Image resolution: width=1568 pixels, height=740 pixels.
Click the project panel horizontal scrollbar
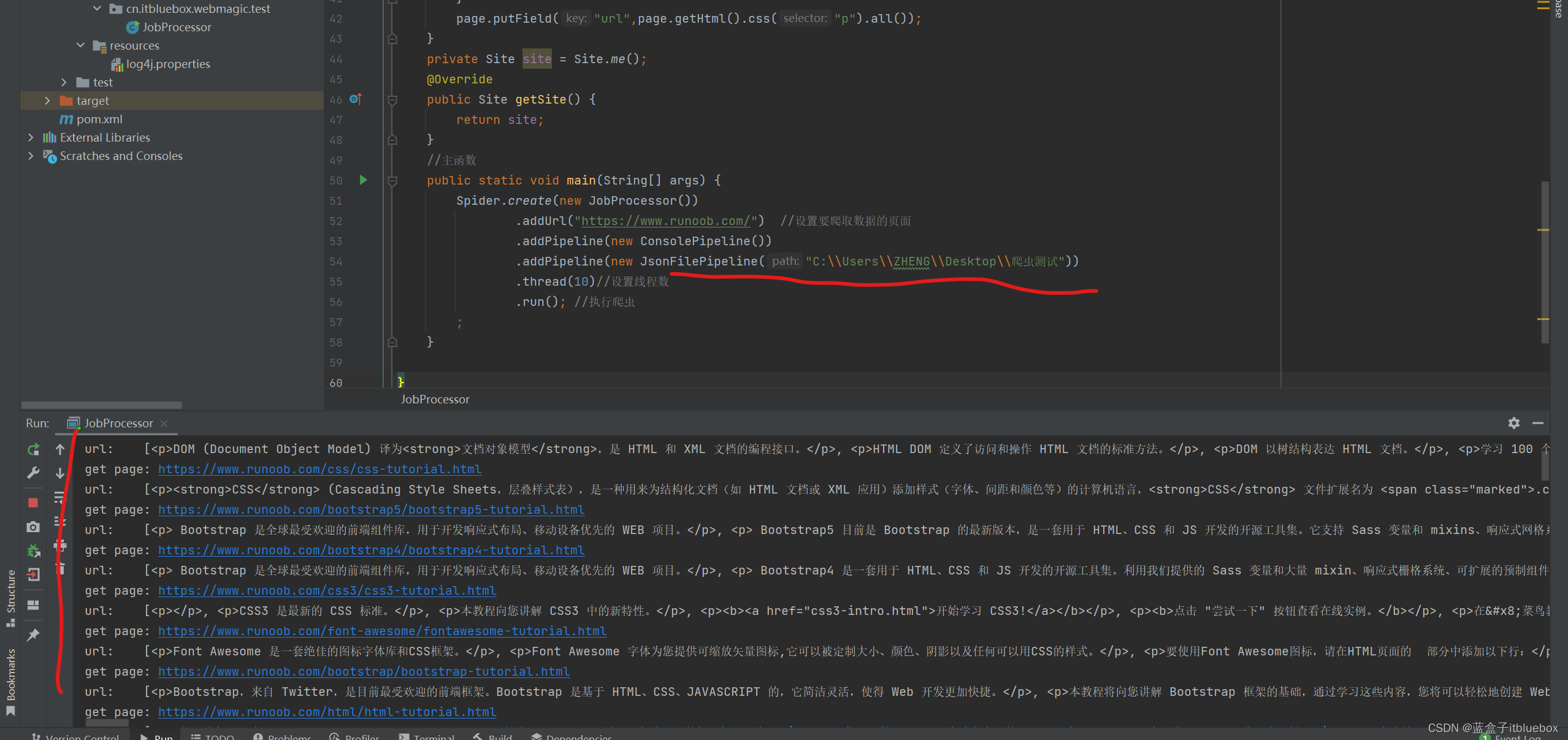[101, 405]
